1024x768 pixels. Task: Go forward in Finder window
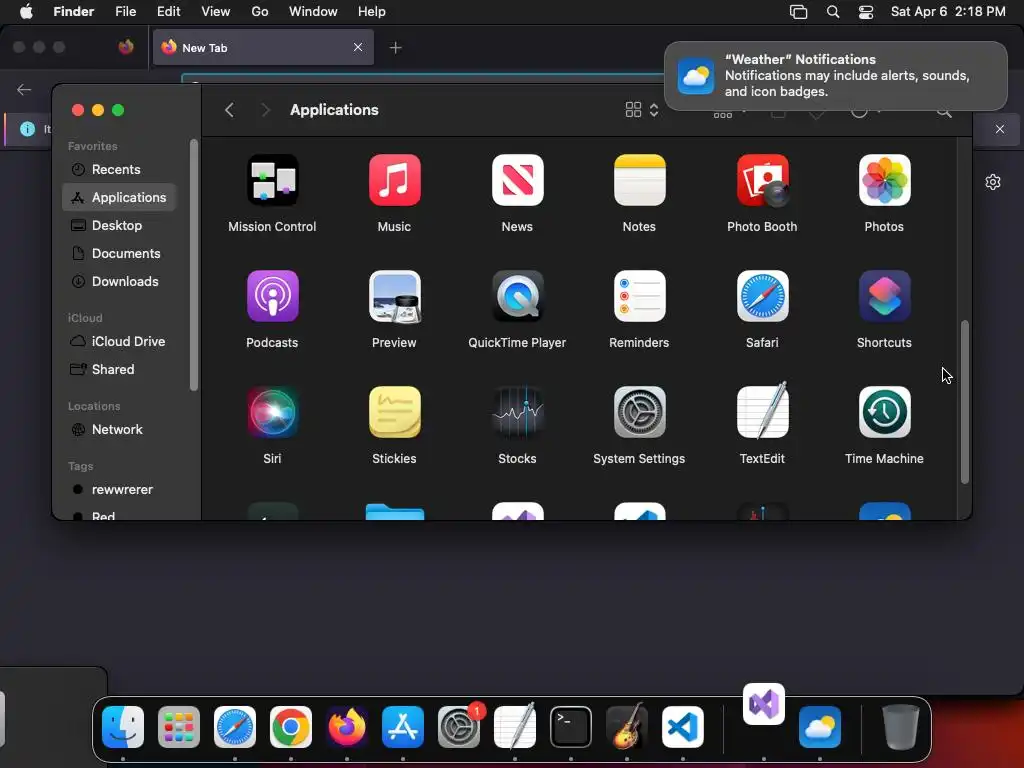pyautogui.click(x=264, y=110)
